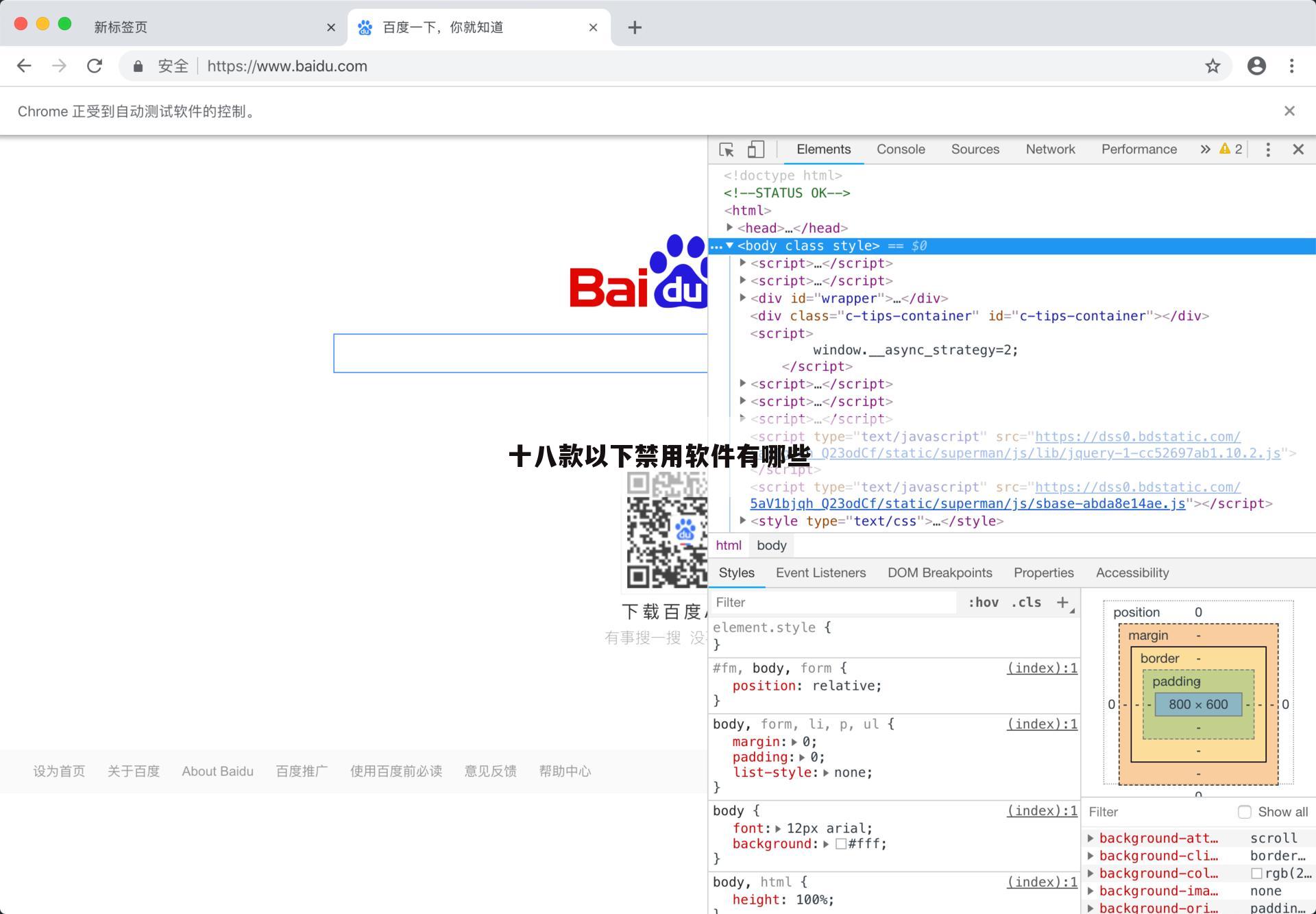
Task: Activate the inspect element picker tool
Action: point(727,149)
